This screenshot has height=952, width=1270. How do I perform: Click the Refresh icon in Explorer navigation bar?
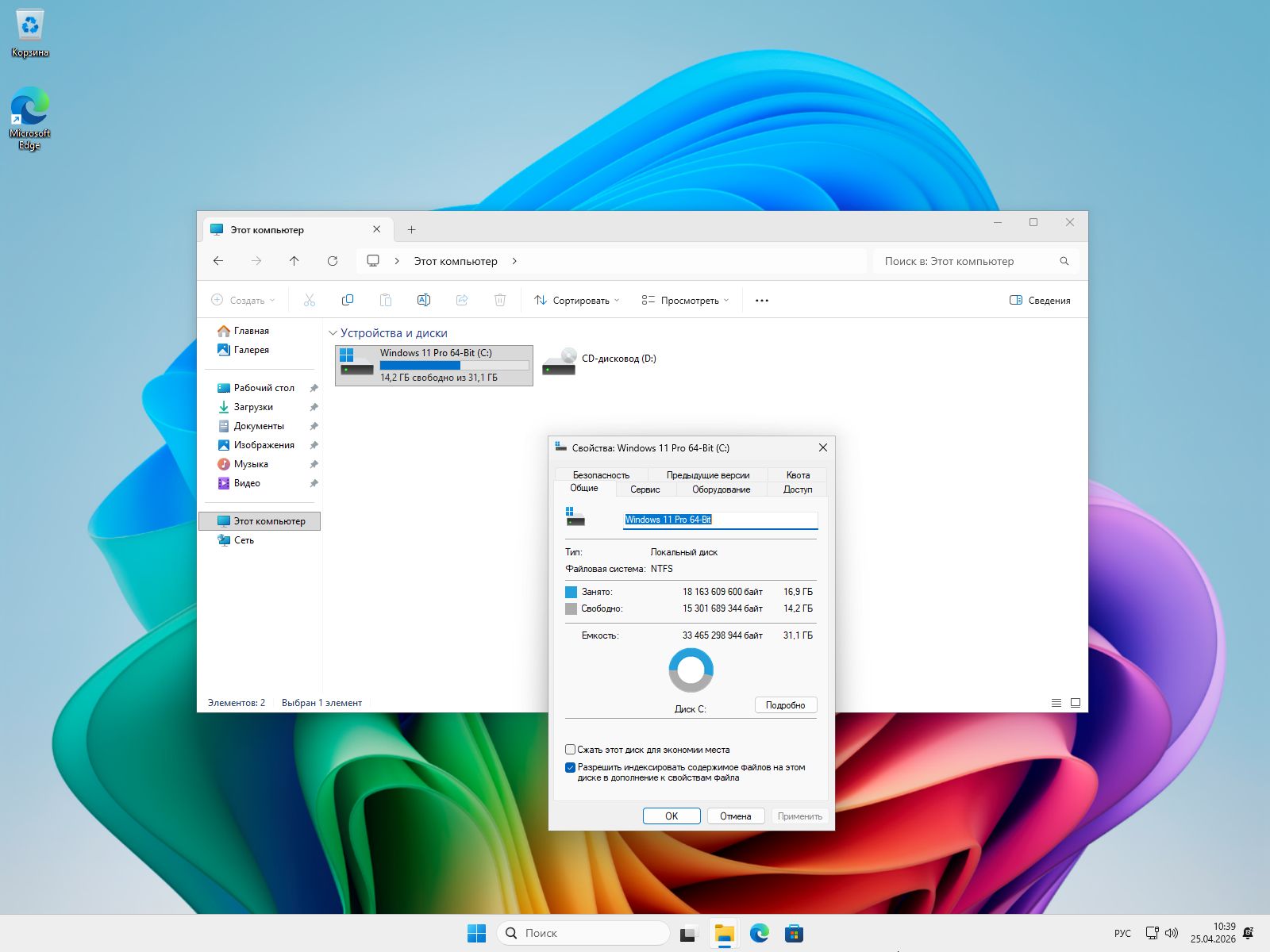coord(333,261)
